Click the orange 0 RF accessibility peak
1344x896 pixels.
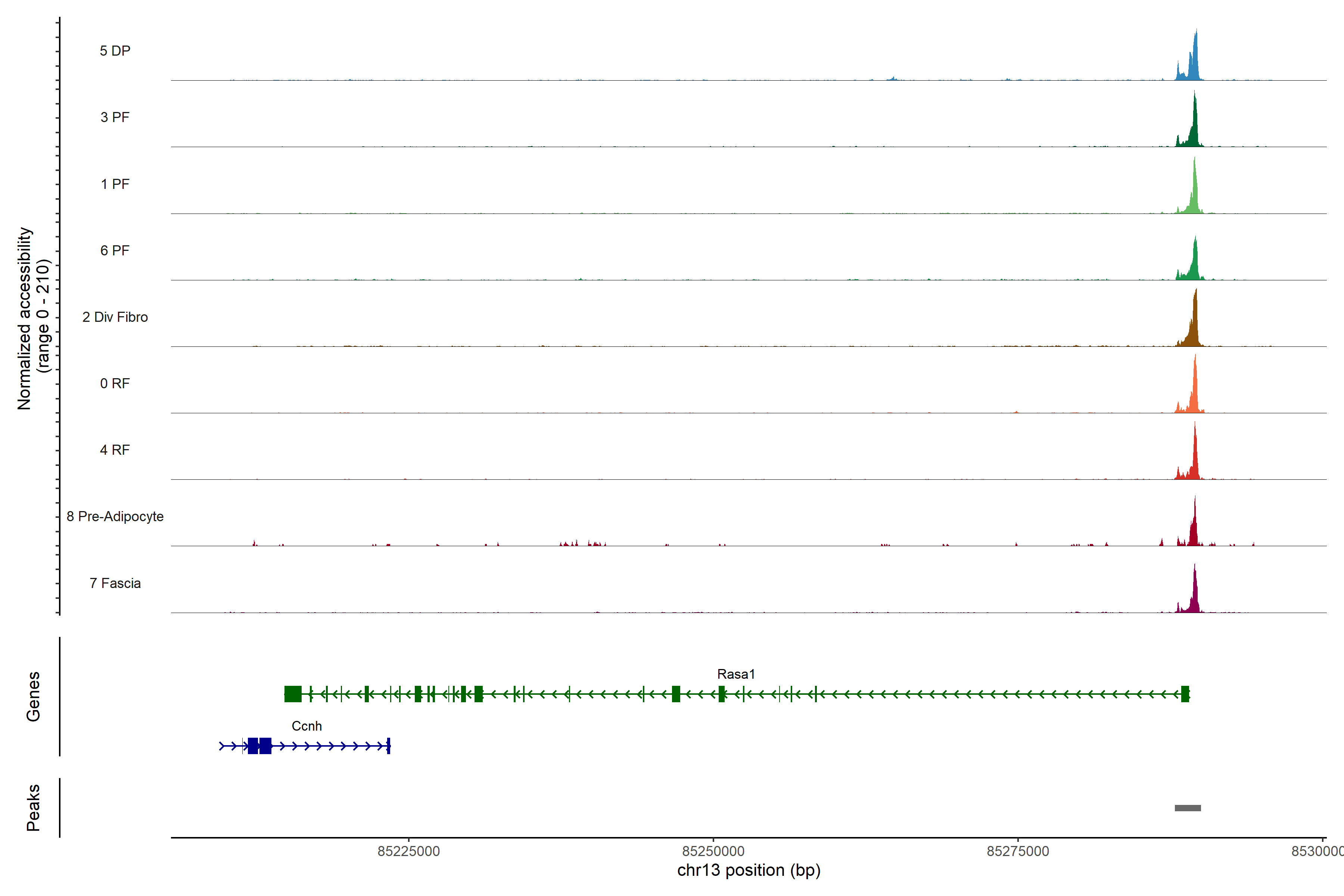[x=1194, y=394]
